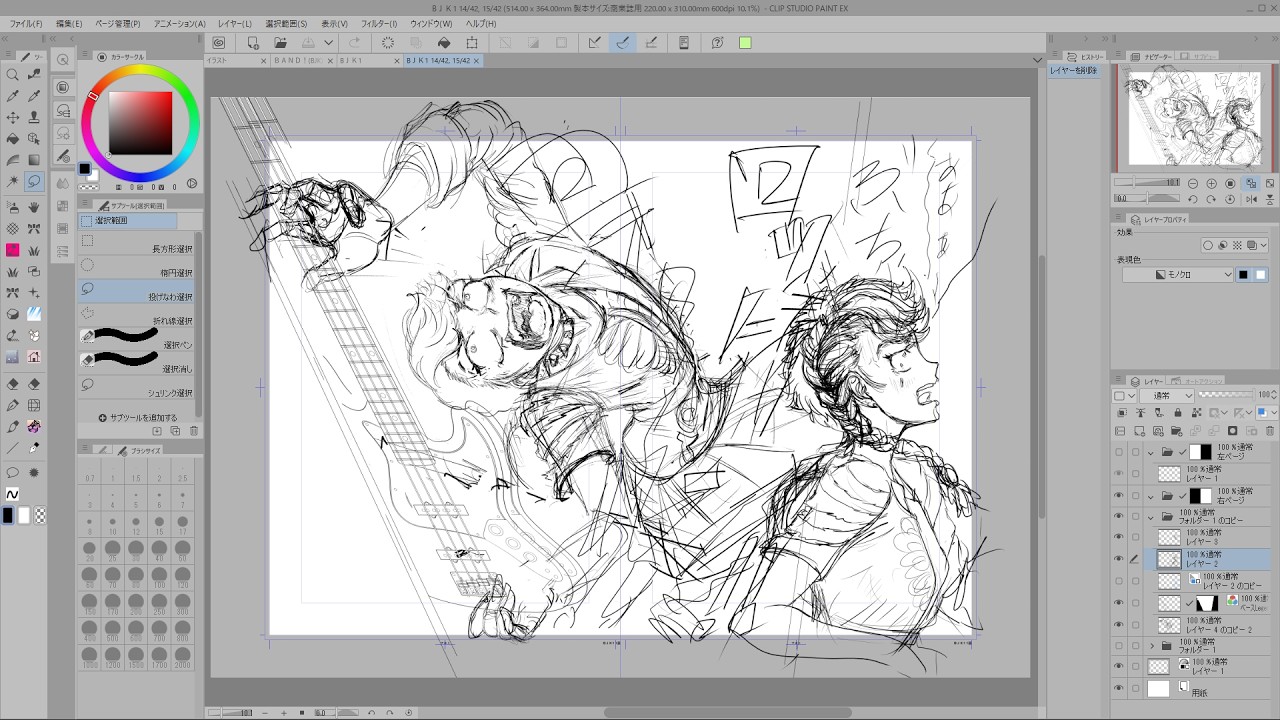Expand the フォルダー 1 layer folder
1280x720 pixels.
(1151, 646)
